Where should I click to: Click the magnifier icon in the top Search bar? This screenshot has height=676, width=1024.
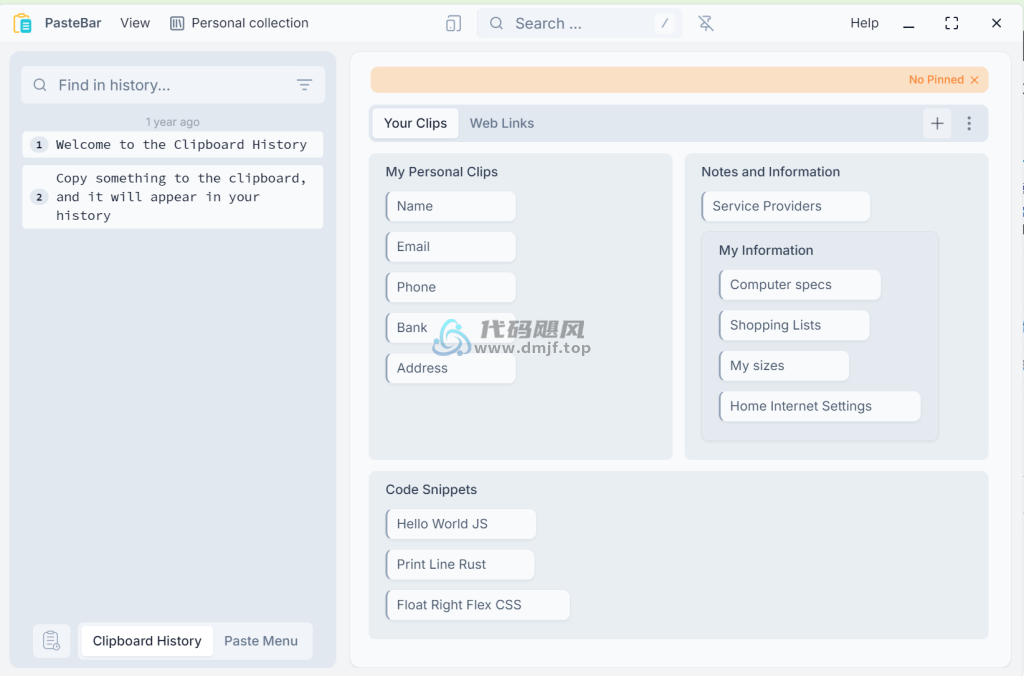pos(496,24)
